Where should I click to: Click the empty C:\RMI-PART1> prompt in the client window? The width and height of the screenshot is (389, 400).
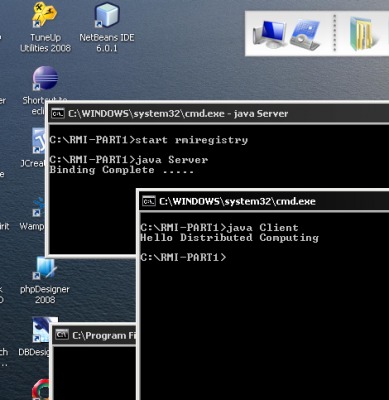coord(183,257)
